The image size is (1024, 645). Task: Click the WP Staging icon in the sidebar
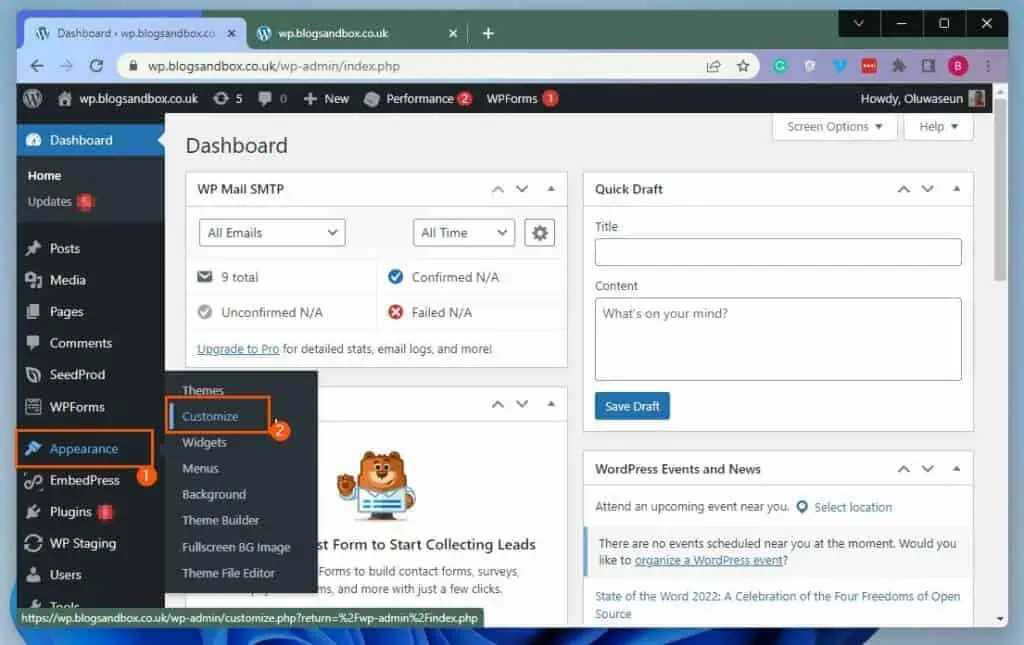pos(33,544)
